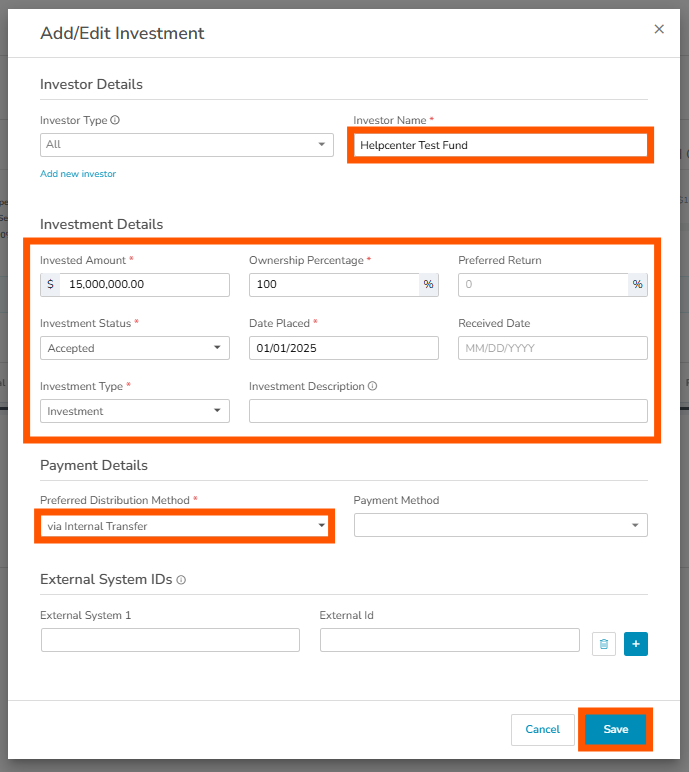This screenshot has height=772, width=689.
Task: Expand the Investment Status dropdown
Action: pyautogui.click(x=135, y=348)
